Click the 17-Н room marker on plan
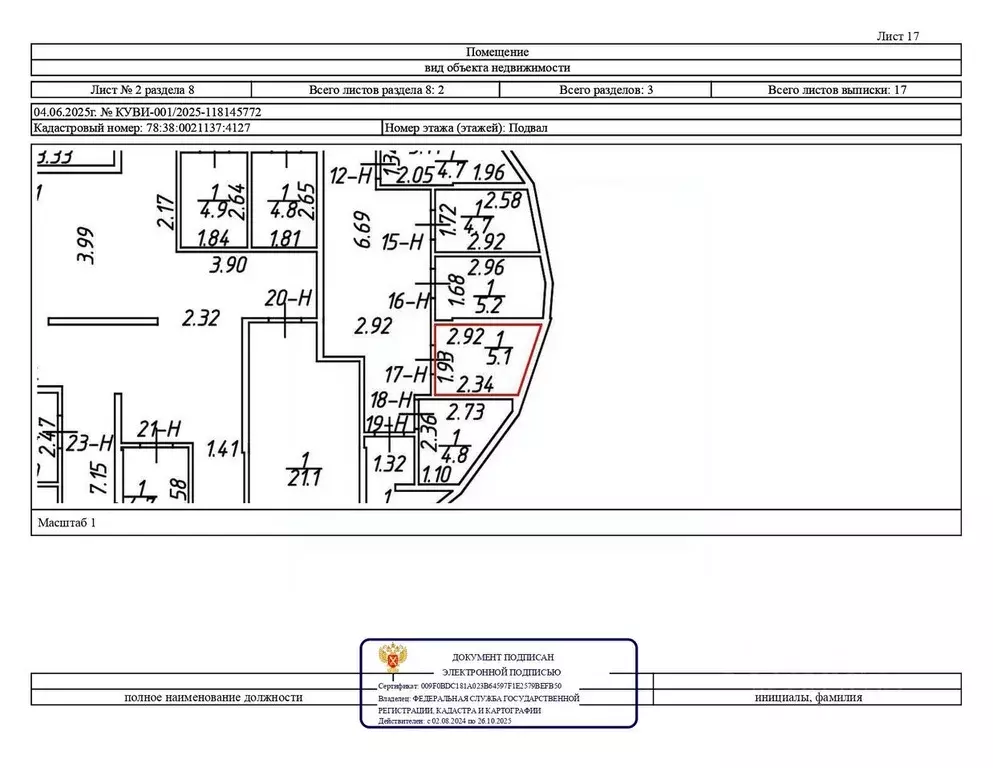 (x=406, y=374)
